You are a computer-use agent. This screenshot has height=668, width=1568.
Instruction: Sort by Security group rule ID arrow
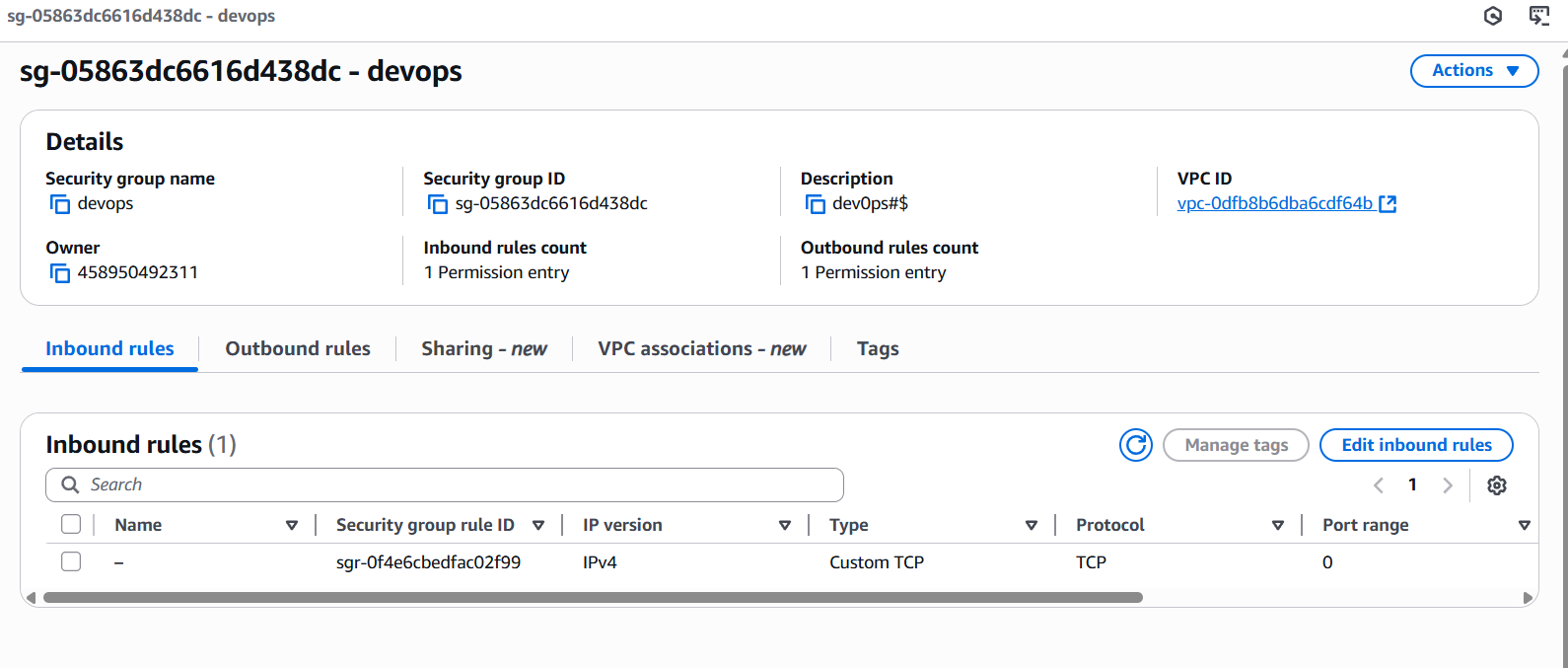pos(538,526)
